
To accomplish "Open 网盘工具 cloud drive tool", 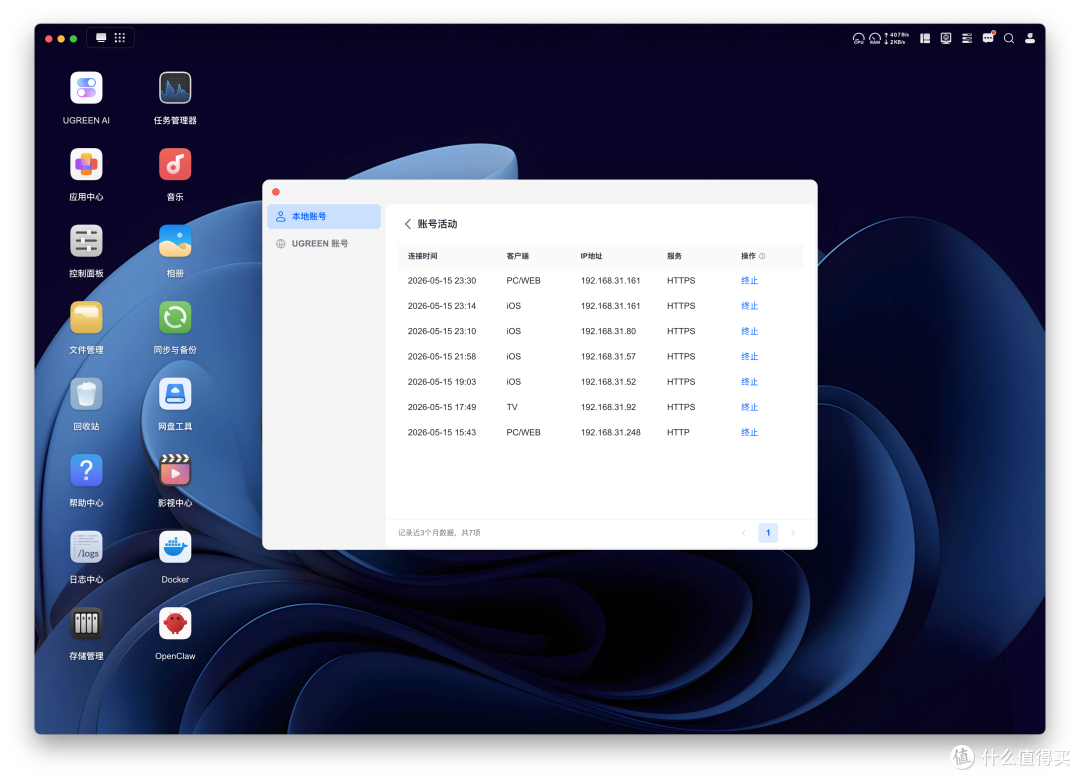I will point(175,394).
